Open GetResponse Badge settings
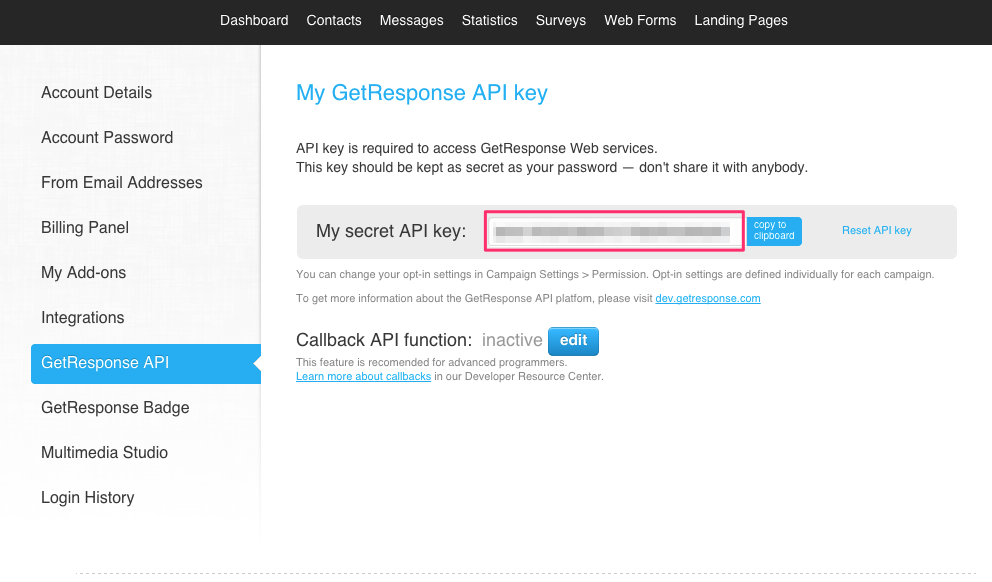Image resolution: width=992 pixels, height=582 pixels. pos(115,408)
